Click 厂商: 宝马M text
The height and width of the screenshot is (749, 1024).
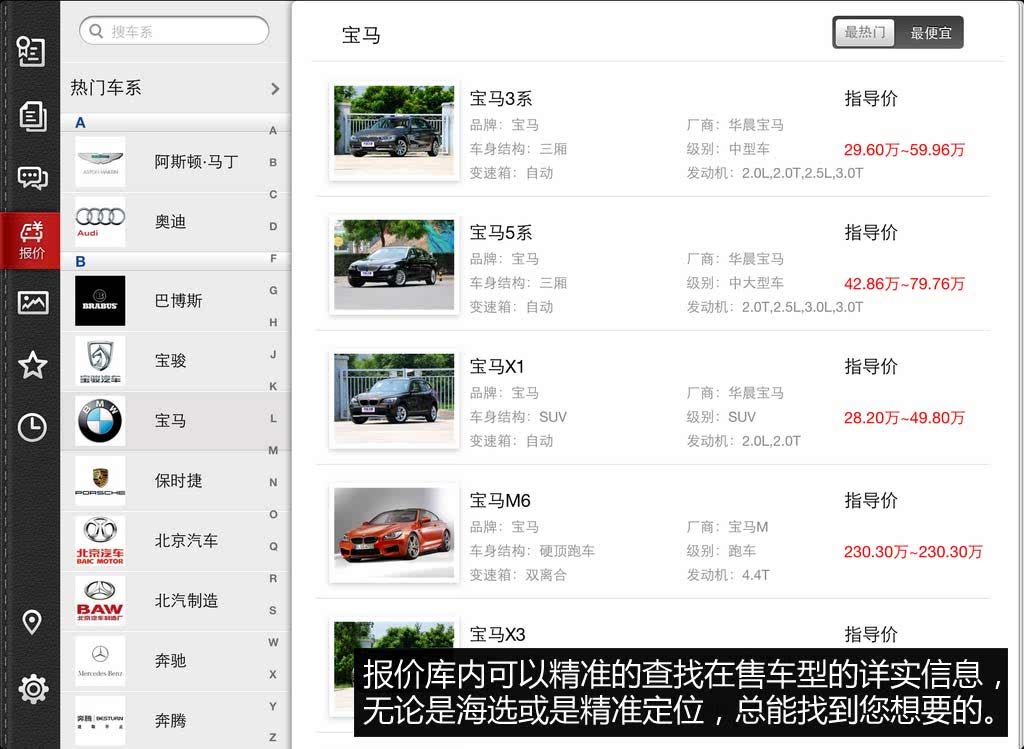pos(727,527)
